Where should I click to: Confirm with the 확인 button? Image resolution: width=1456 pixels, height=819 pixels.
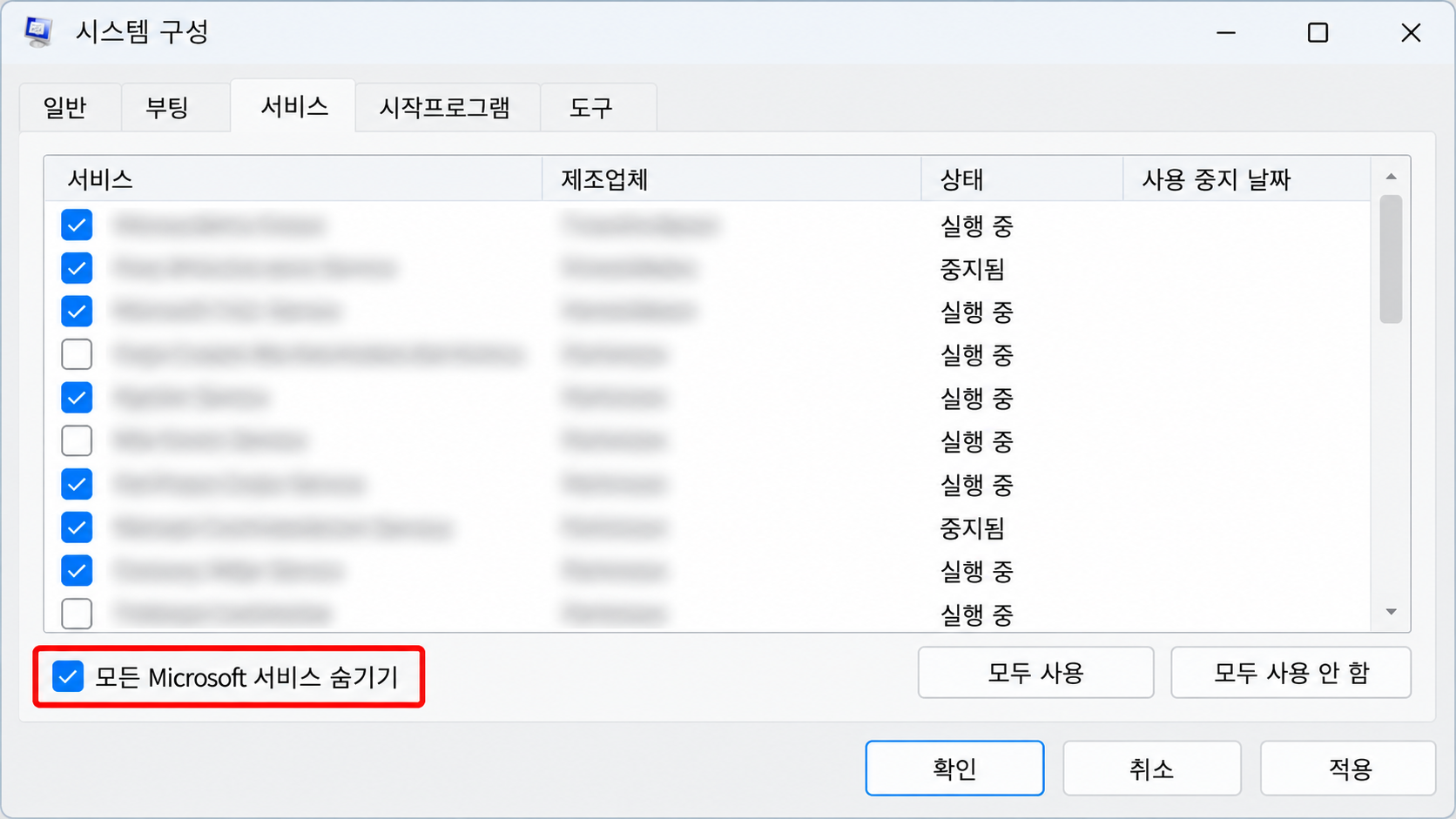pyautogui.click(x=954, y=769)
